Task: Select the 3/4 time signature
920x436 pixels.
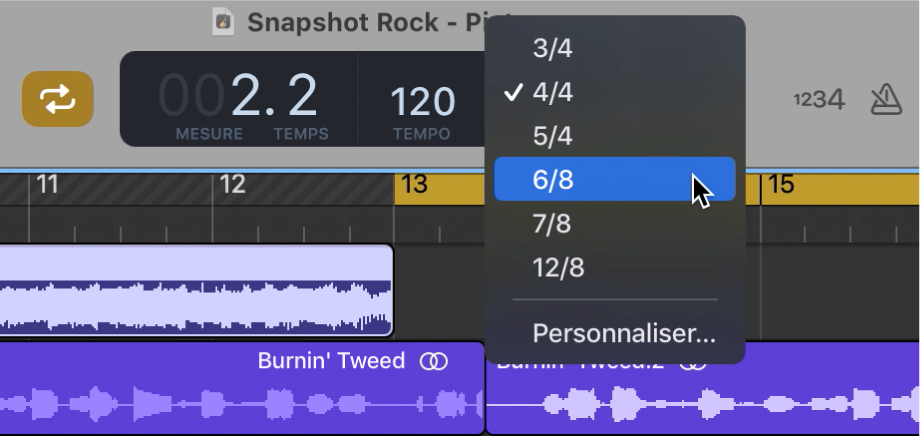Action: click(553, 48)
